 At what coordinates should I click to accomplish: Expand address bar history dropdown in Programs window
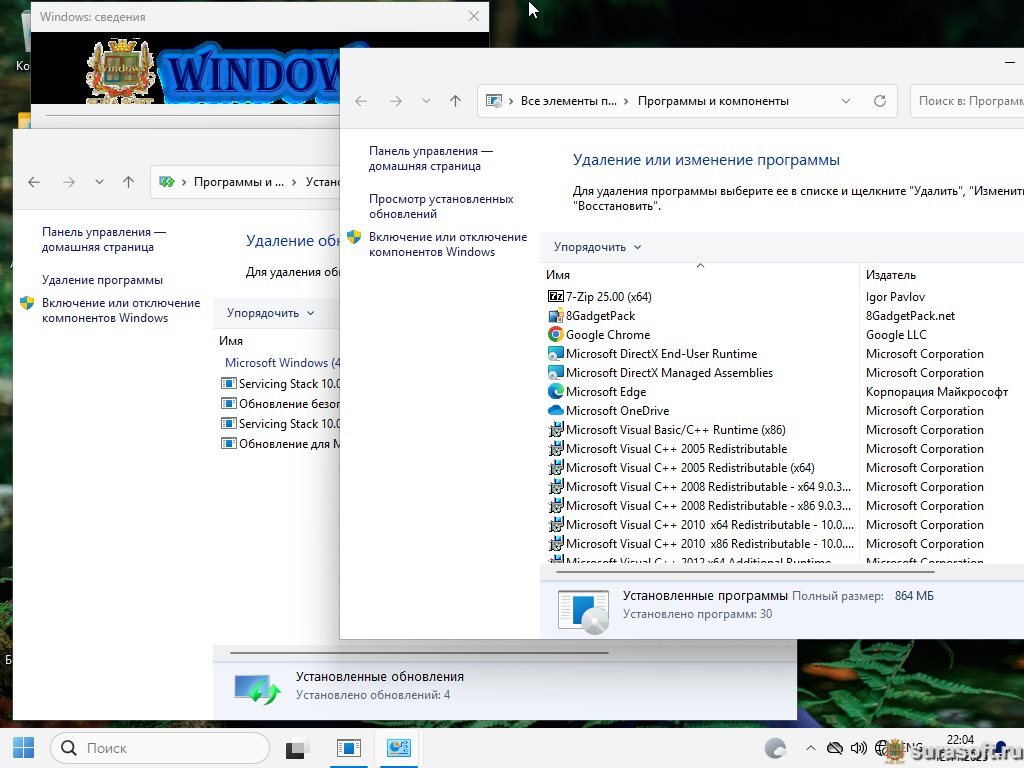pyautogui.click(x=846, y=101)
